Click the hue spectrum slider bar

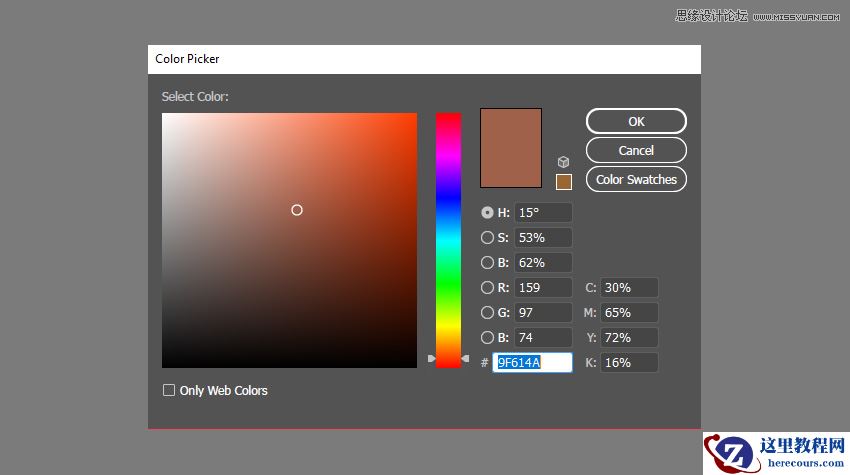coord(448,240)
